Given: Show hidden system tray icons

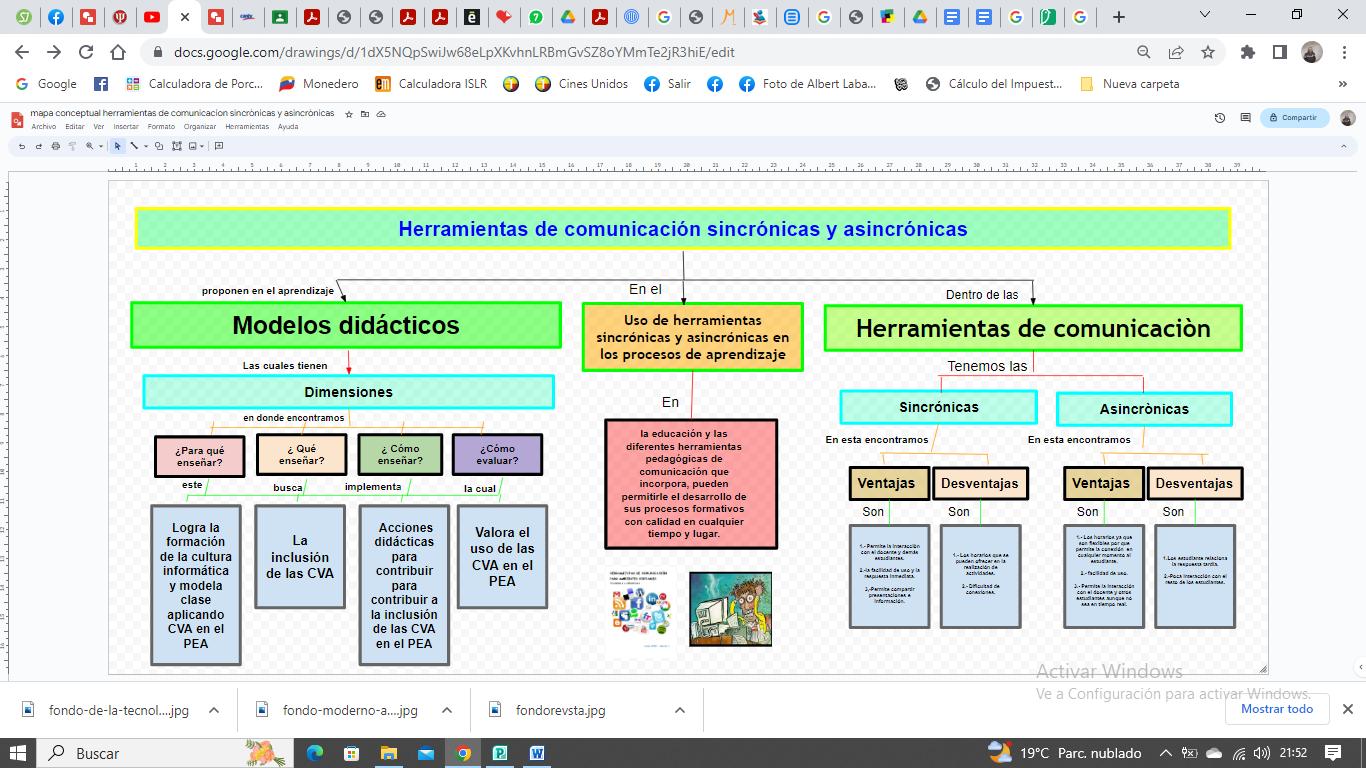Looking at the screenshot, I should (x=1165, y=753).
